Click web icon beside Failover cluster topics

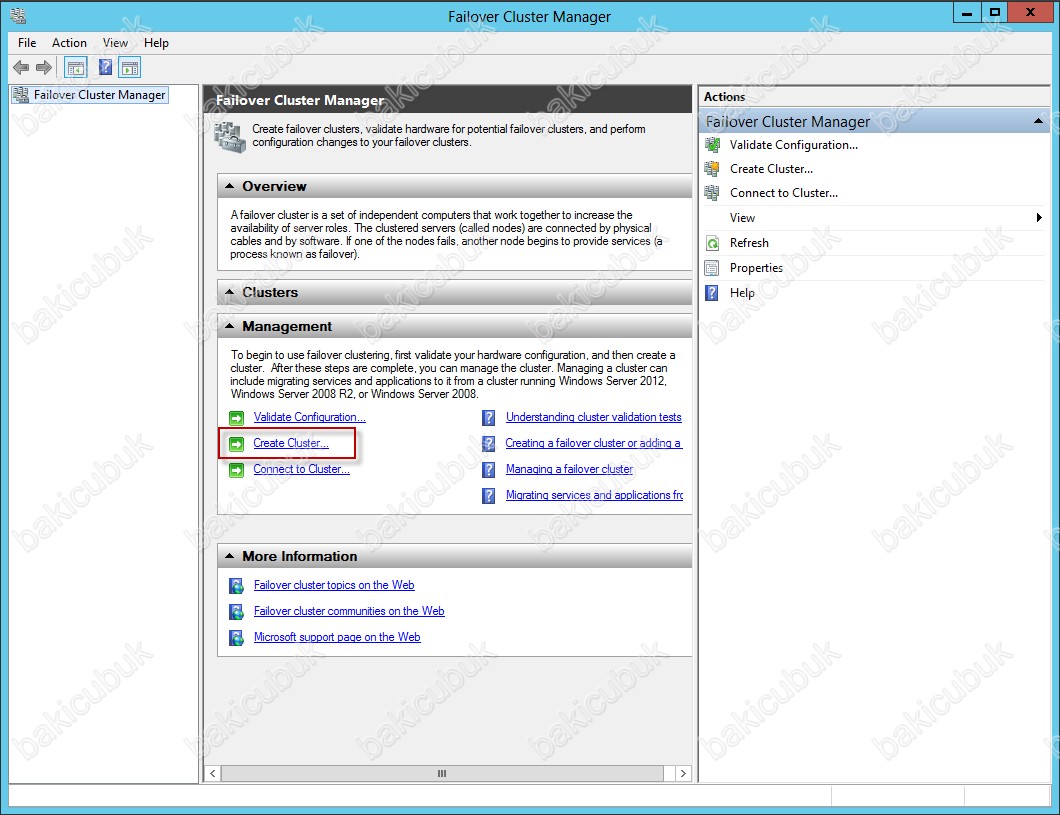(x=236, y=586)
